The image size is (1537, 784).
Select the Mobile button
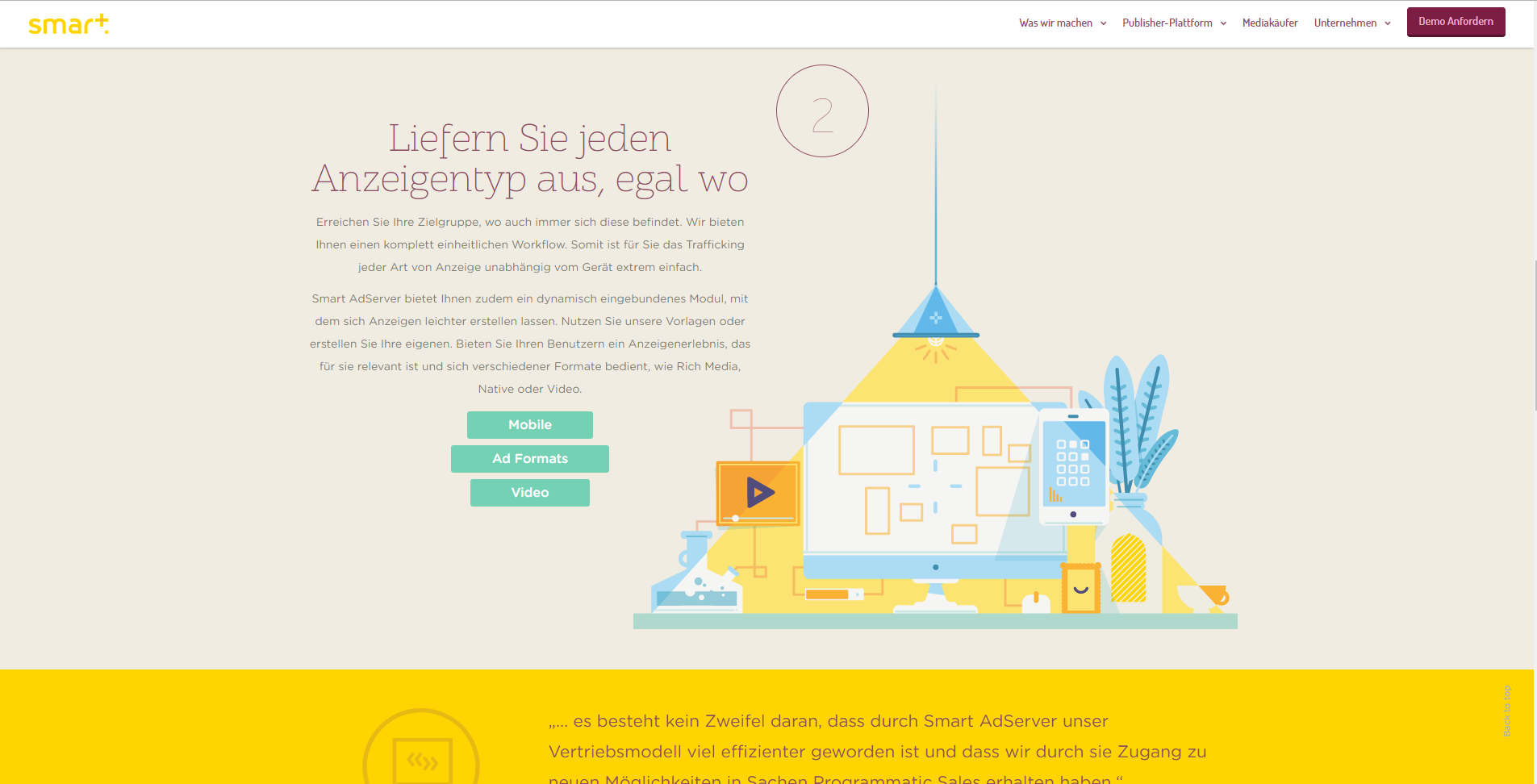[x=530, y=425]
